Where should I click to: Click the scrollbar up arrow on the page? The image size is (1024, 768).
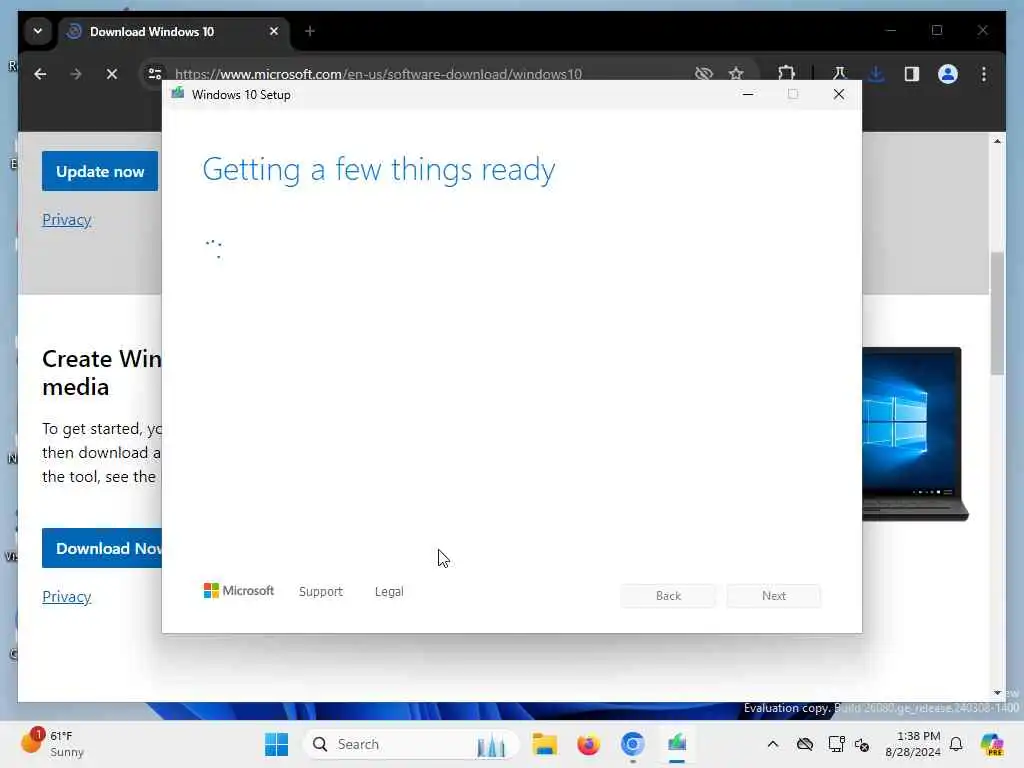pyautogui.click(x=997, y=141)
